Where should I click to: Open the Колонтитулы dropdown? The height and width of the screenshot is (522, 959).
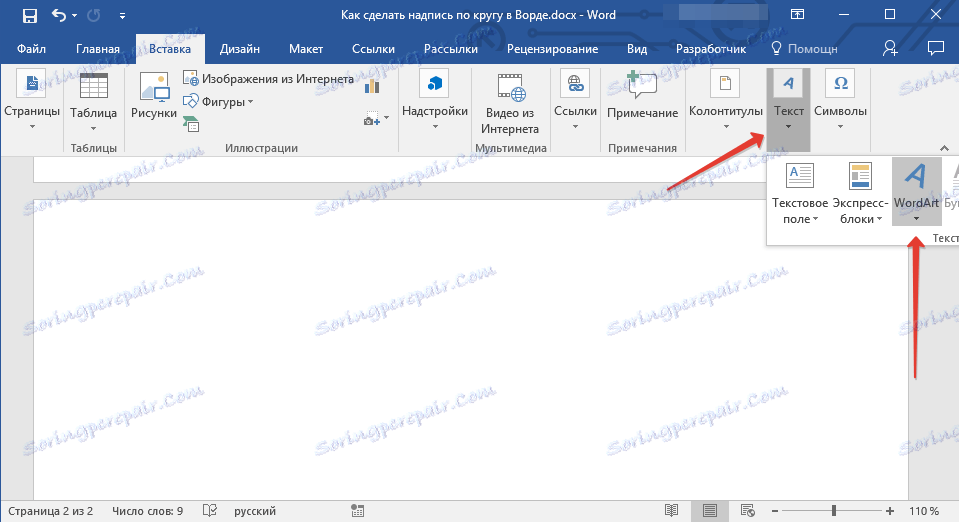click(726, 101)
